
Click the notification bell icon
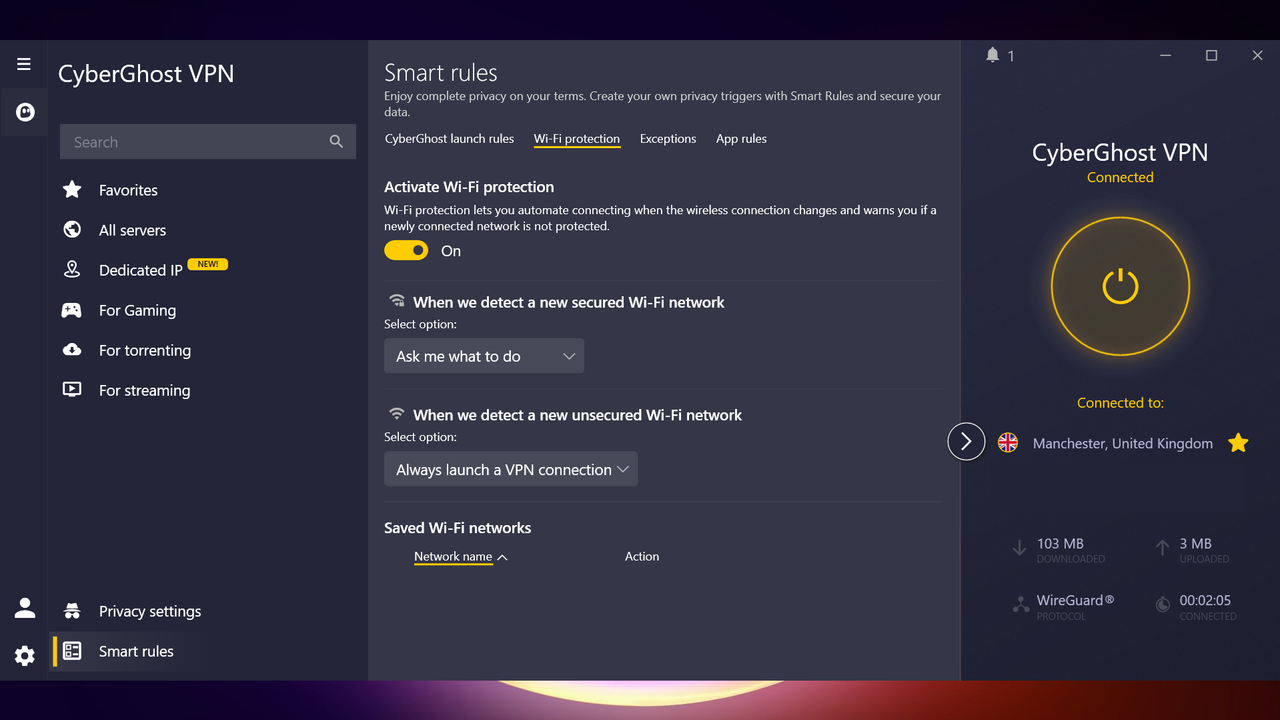click(x=992, y=55)
